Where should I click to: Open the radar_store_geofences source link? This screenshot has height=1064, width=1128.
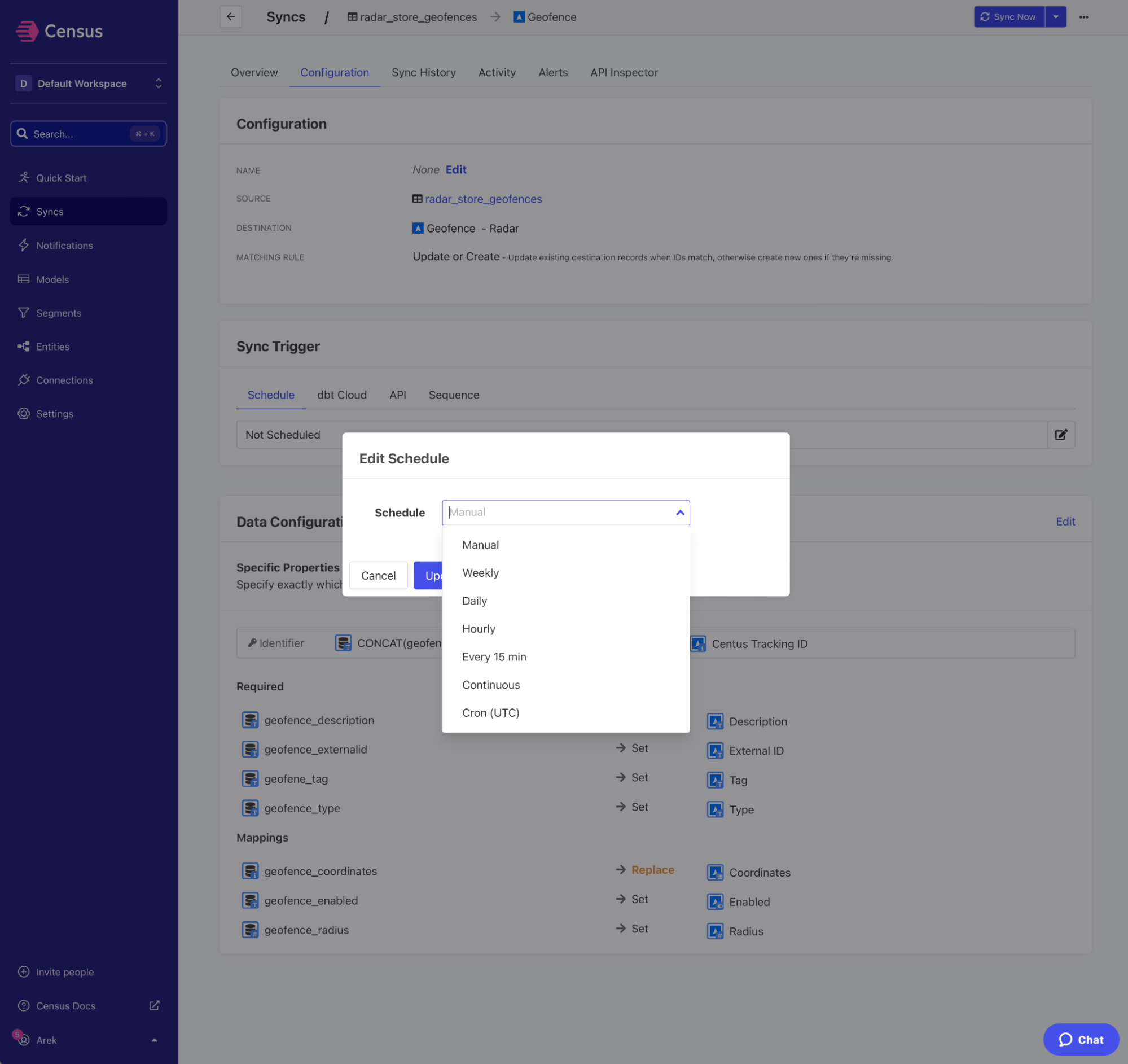(483, 199)
